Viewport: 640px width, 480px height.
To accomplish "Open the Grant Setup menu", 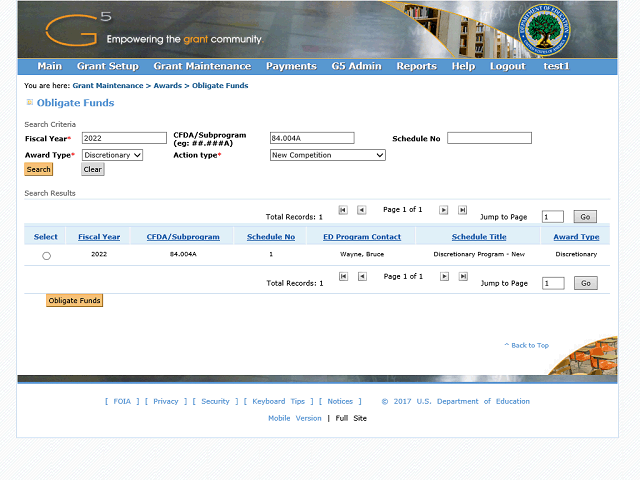I will point(108,66).
